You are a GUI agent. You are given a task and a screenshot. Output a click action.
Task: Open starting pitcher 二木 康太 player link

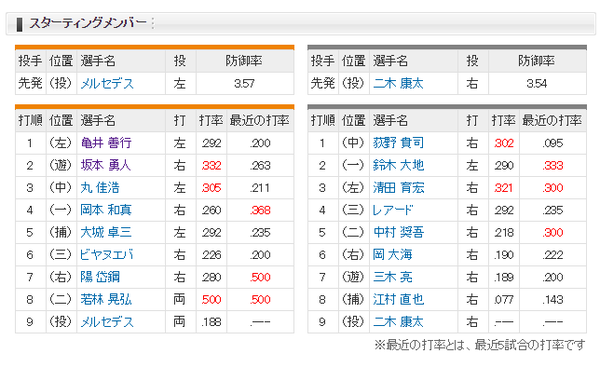coord(398,83)
